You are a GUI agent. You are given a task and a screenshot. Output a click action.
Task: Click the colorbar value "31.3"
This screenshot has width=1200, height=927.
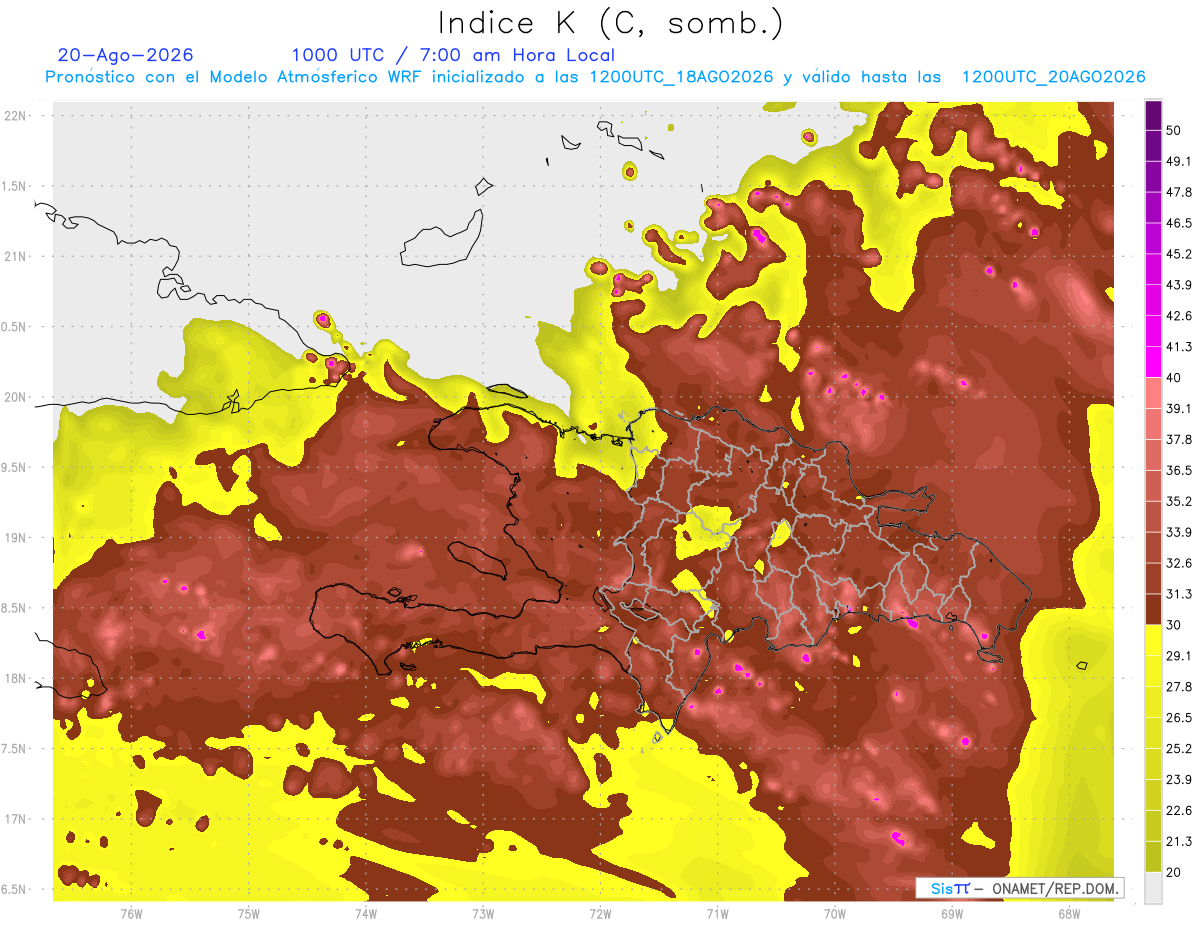1178,594
